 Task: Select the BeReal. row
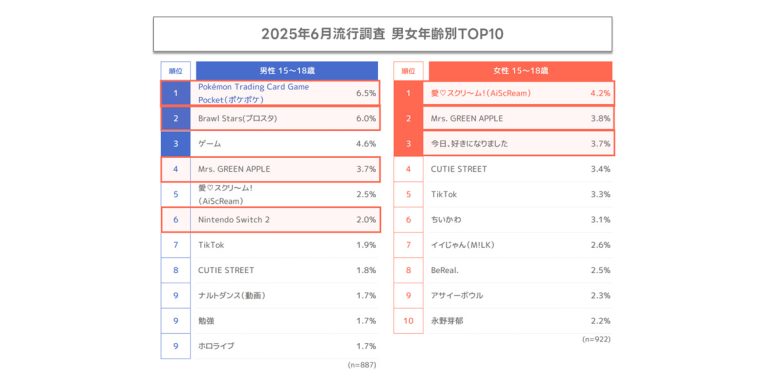coord(503,270)
